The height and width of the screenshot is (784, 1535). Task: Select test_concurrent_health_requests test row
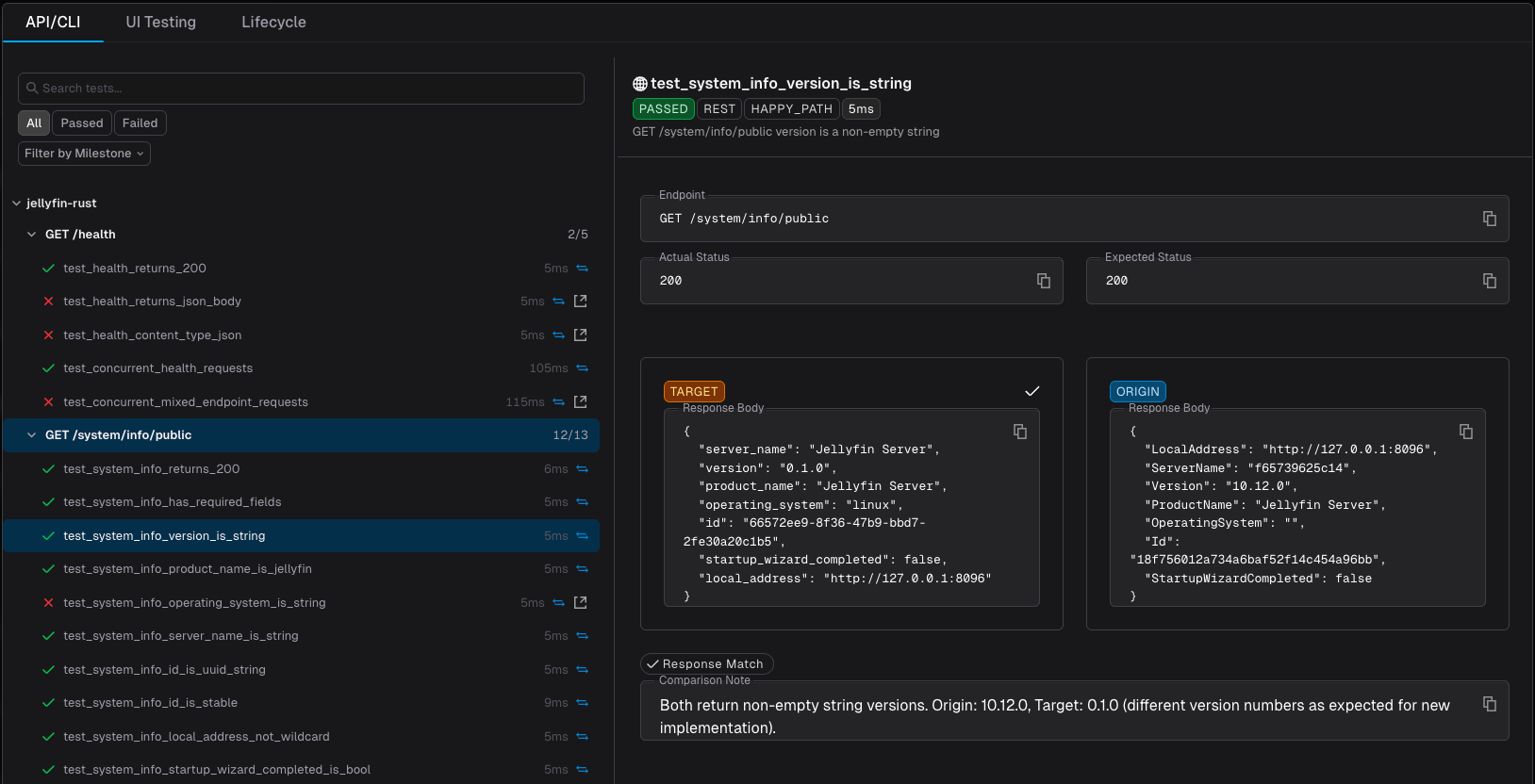point(302,368)
